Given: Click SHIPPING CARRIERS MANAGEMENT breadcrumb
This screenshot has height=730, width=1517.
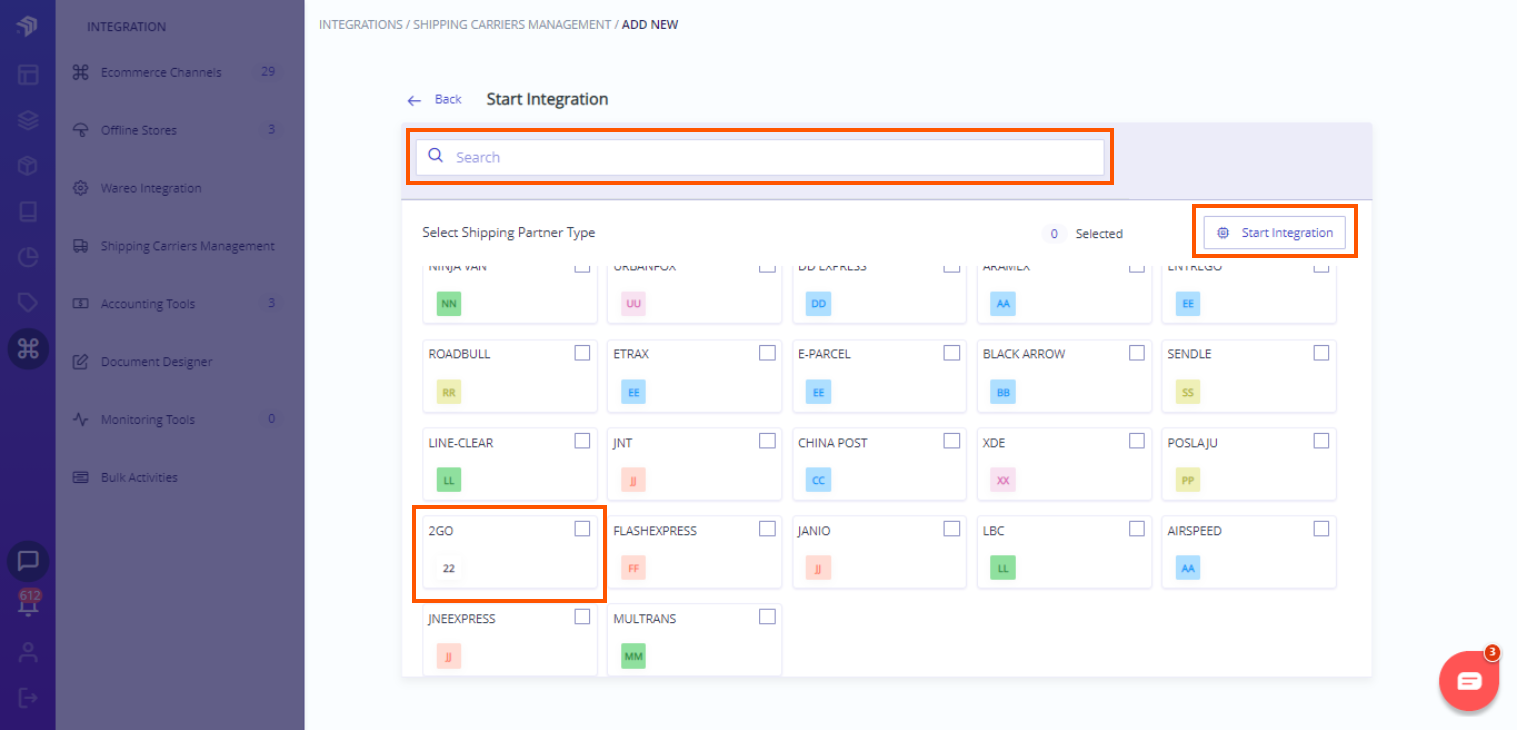Looking at the screenshot, I should (x=512, y=24).
